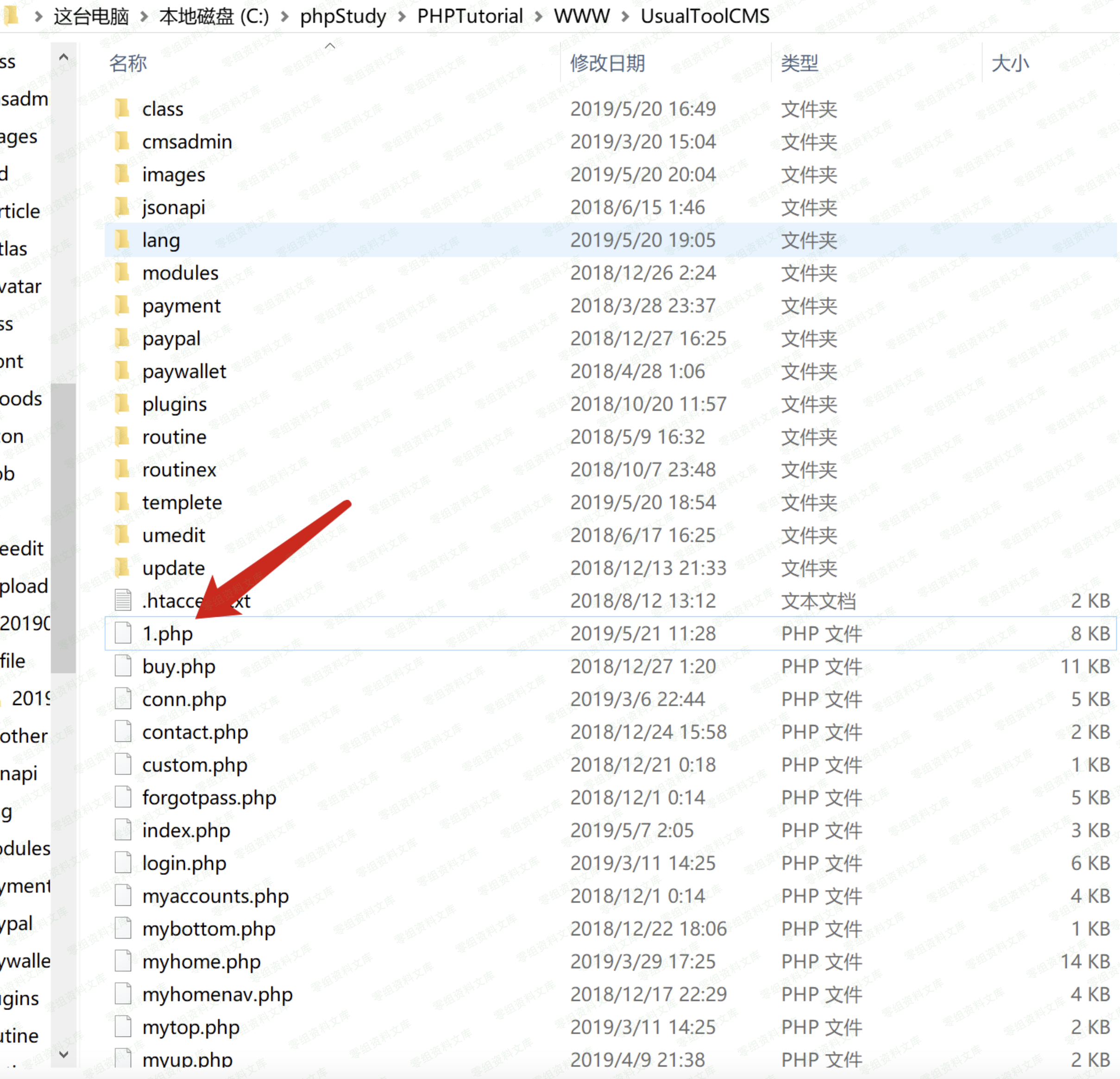Click the login.php file icon
Image resolution: width=1120 pixels, height=1079 pixels.
coord(123,863)
